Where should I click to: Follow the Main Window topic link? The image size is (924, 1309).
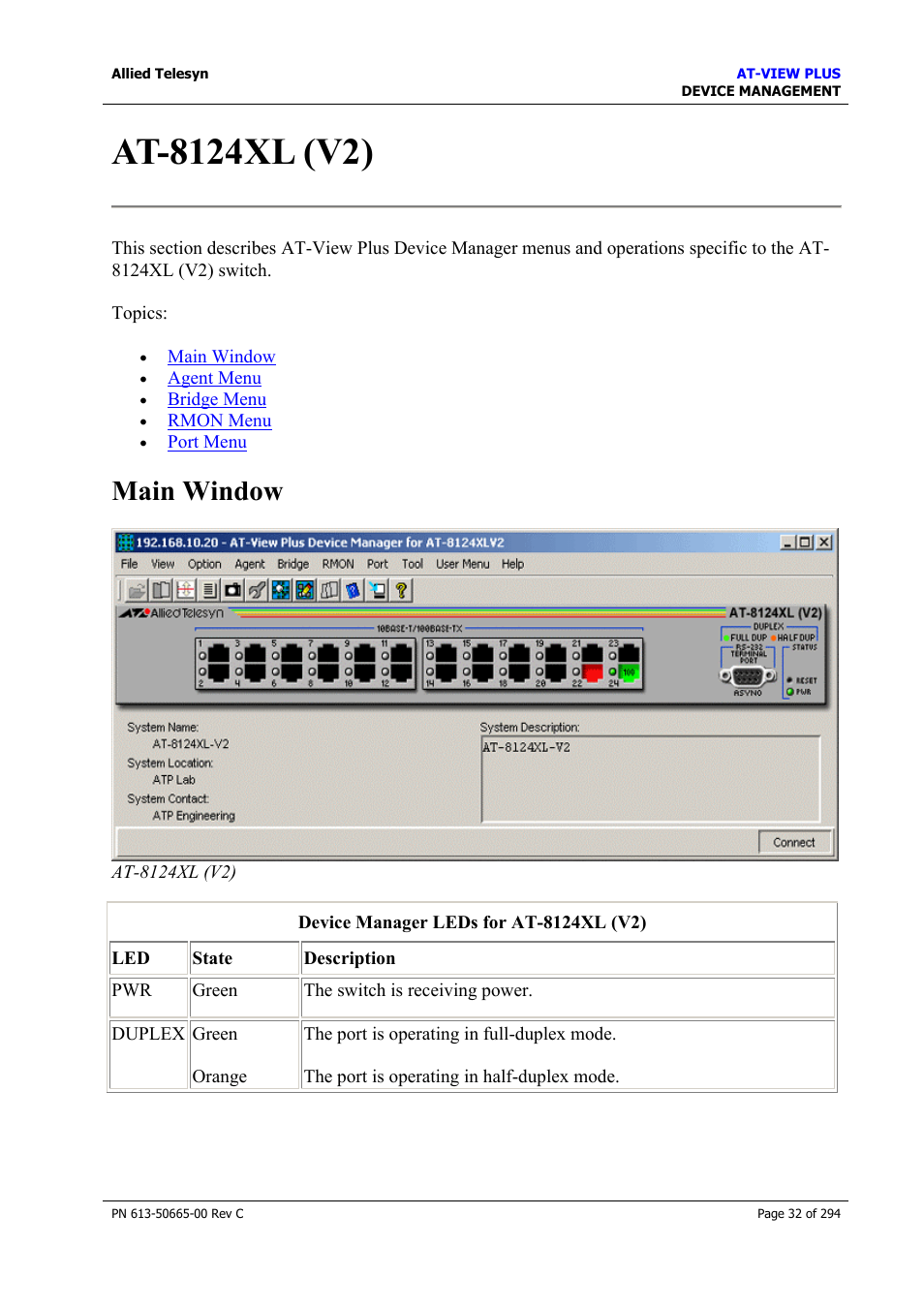(221, 357)
